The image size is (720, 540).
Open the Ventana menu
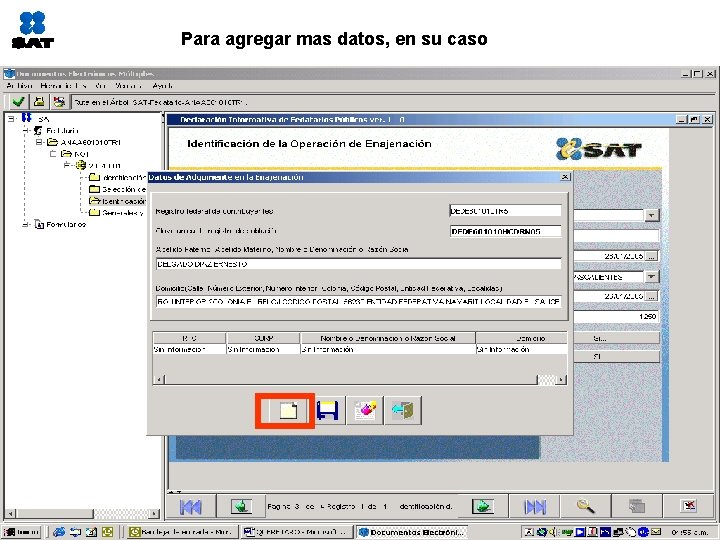(x=128, y=86)
